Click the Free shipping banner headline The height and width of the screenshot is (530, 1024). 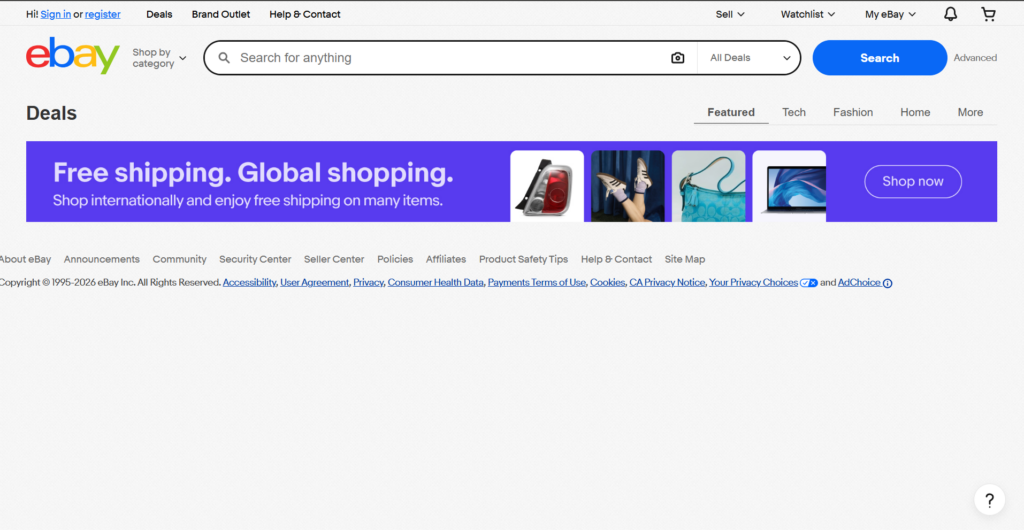point(253,174)
